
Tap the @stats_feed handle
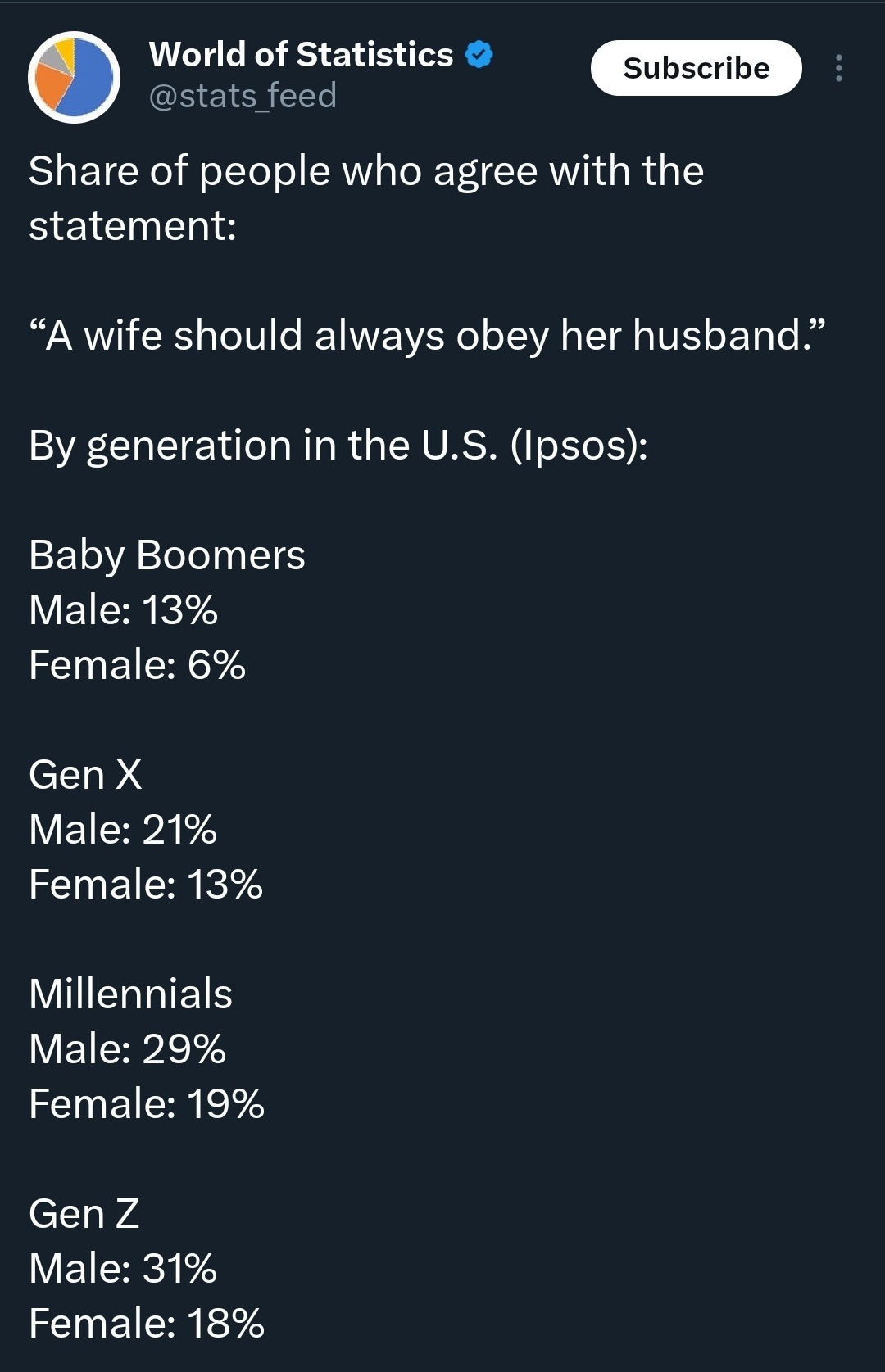[x=243, y=97]
